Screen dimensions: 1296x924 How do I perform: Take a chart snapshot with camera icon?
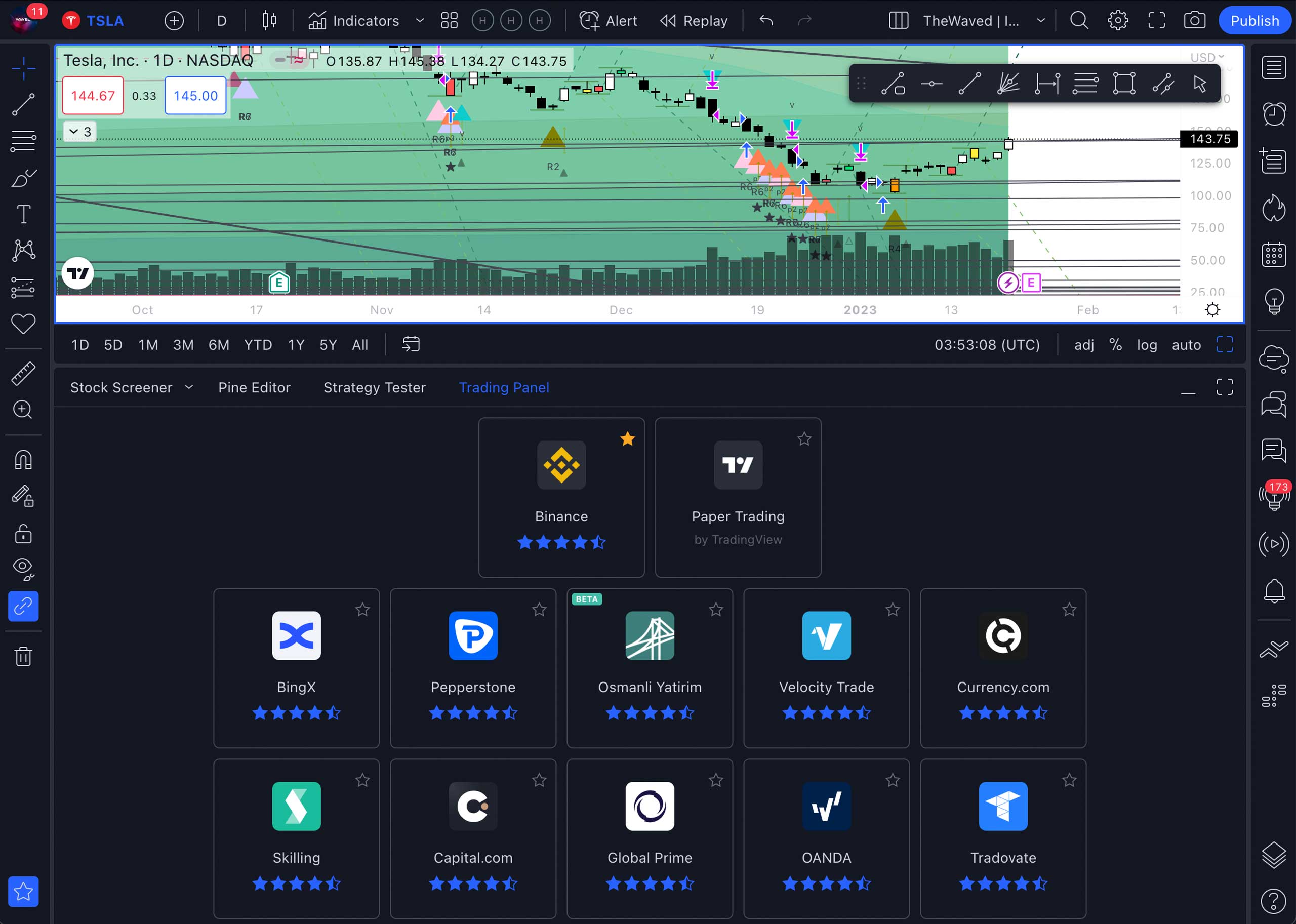[1194, 21]
